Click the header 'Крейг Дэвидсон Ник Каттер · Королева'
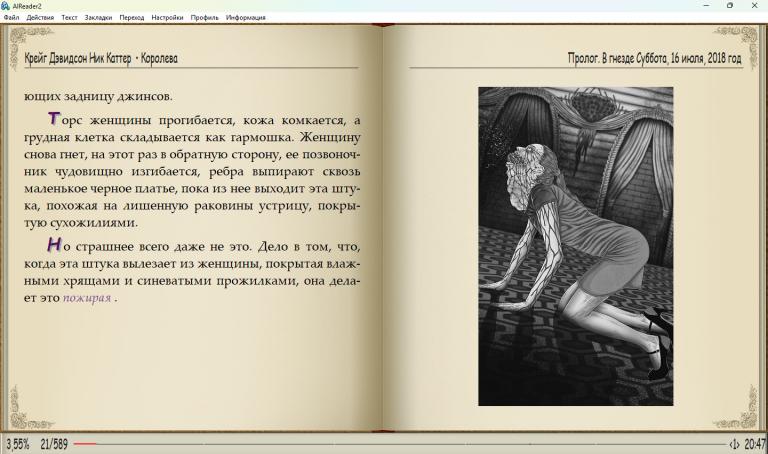Screen dimensions: 768x454 [x=101, y=58]
